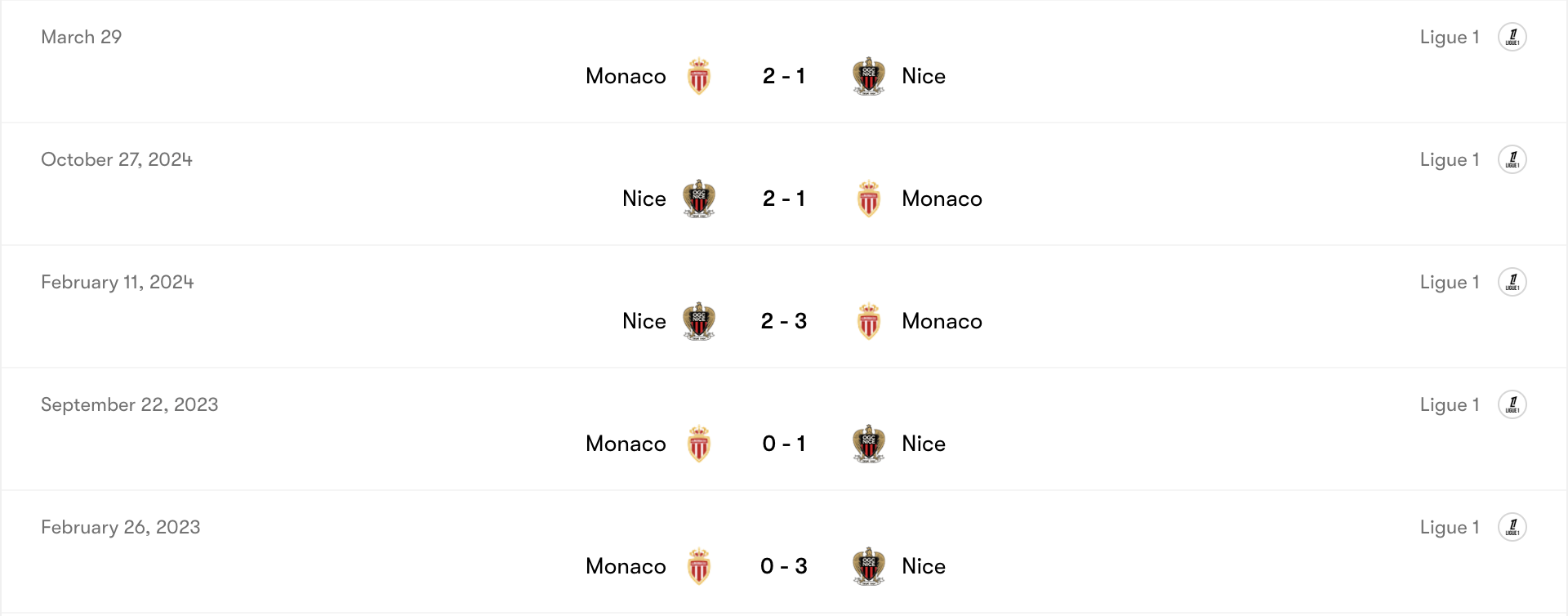Click Nice crest in February 11, 2024 match
The width and height of the screenshot is (1568, 616).
pos(699,321)
